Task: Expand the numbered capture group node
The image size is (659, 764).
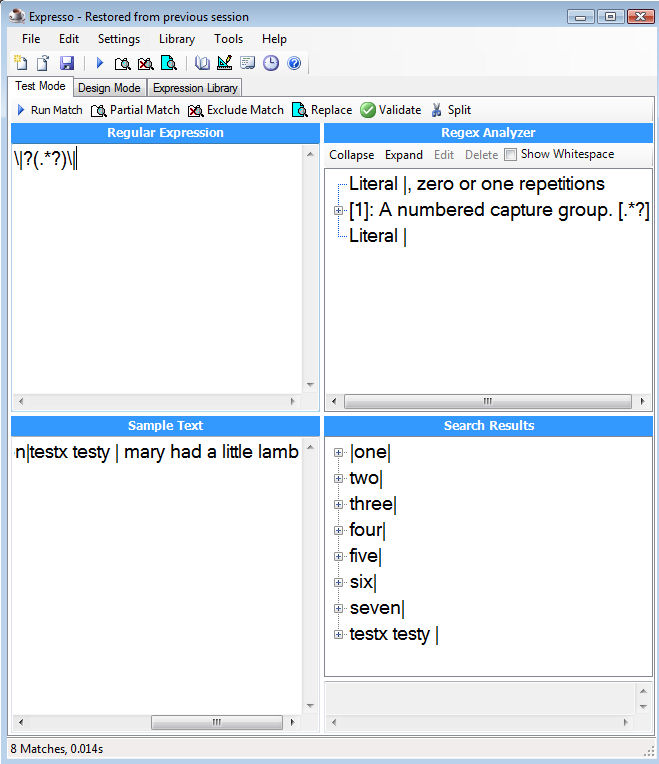Action: [x=339, y=210]
